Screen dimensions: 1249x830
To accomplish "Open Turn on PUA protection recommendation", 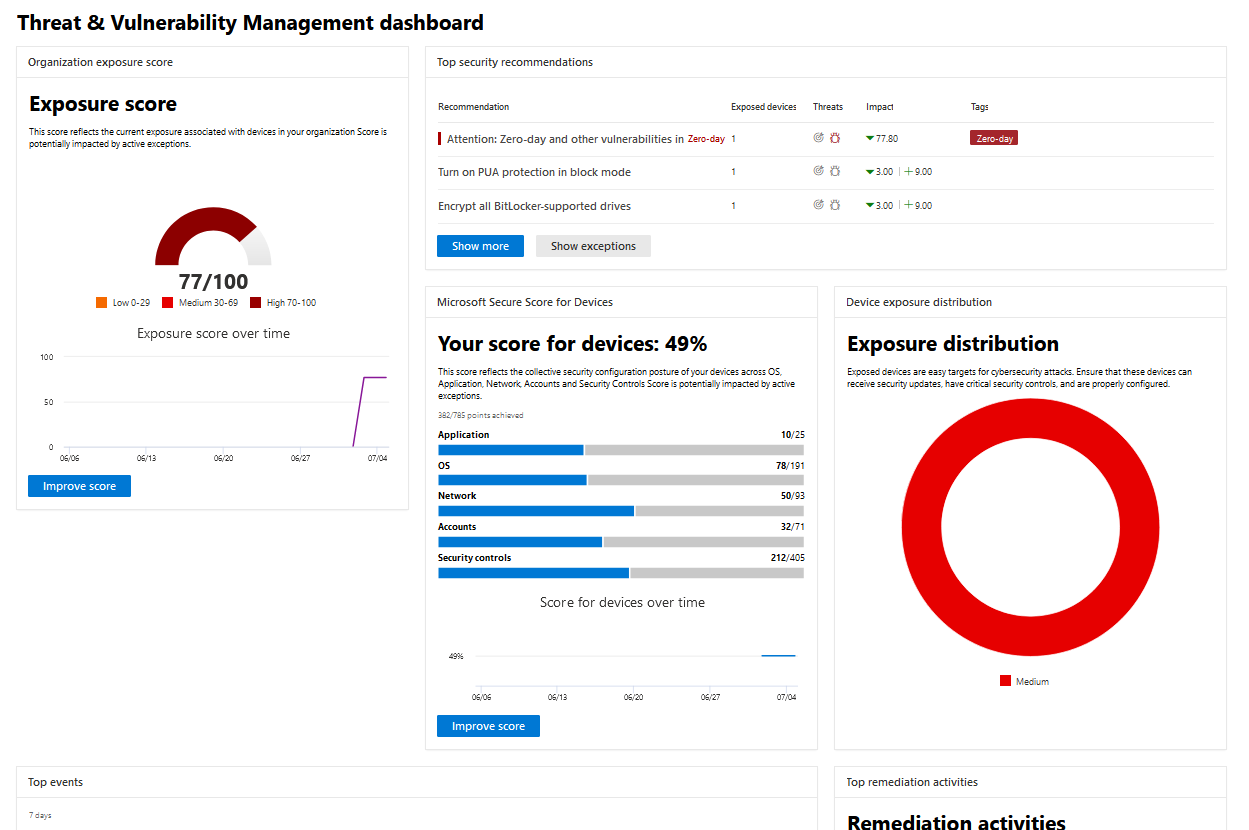I will (534, 172).
